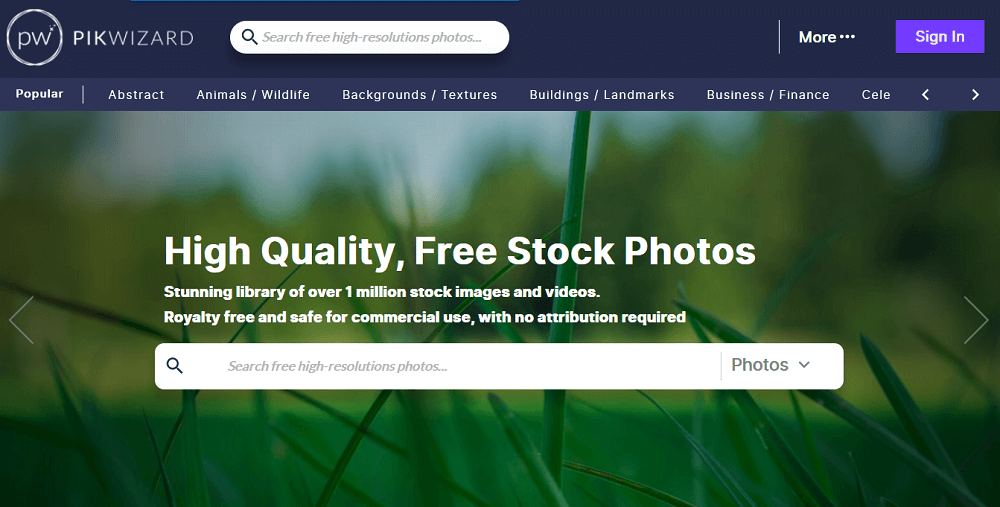Advance to the next hero slide arrow
This screenshot has width=1000, height=507.
[x=976, y=320]
